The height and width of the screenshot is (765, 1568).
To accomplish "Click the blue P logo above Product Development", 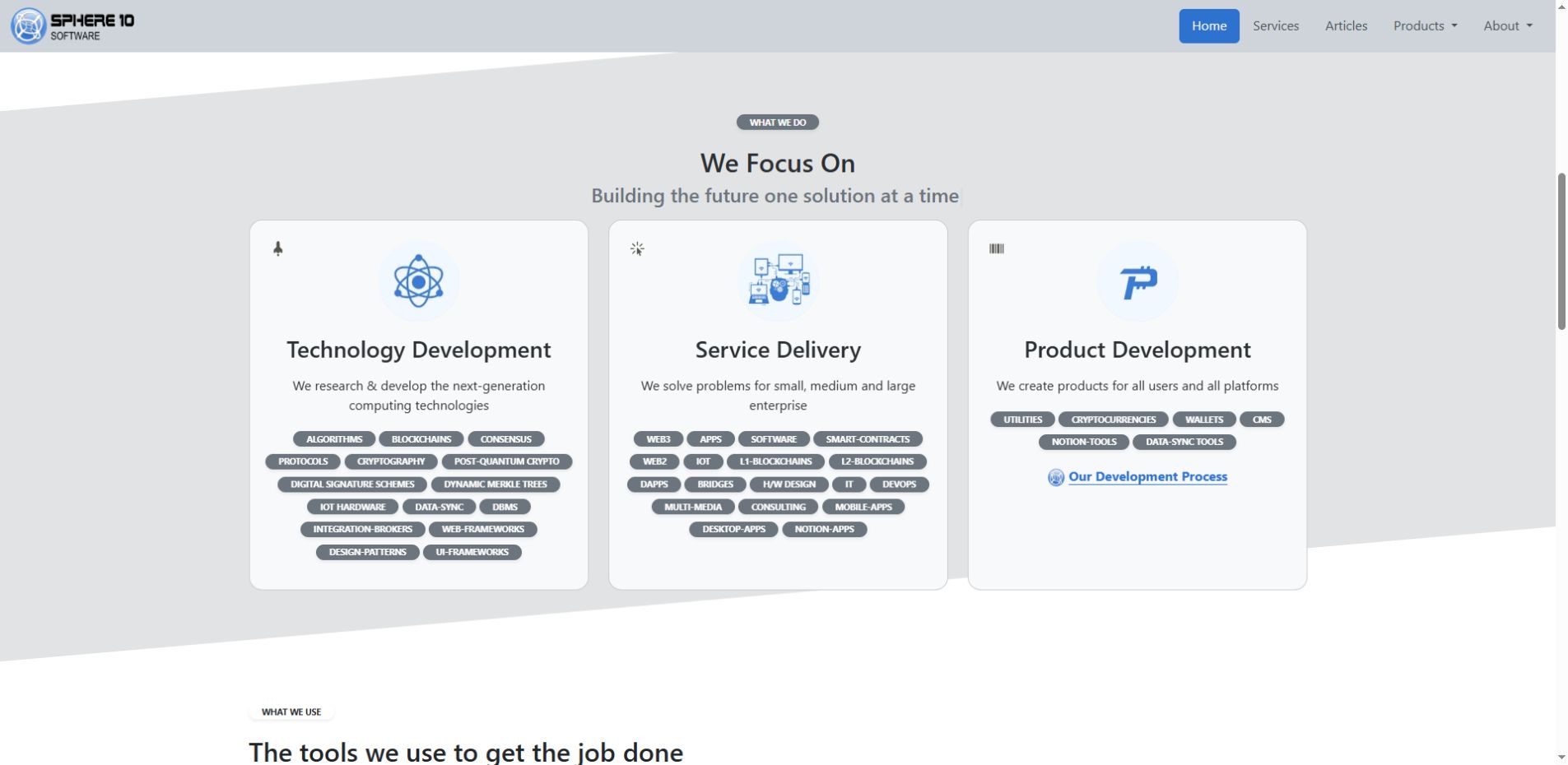I will 1138,282.
